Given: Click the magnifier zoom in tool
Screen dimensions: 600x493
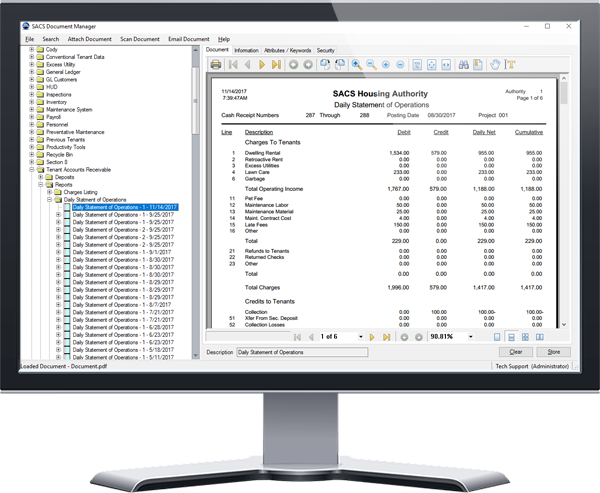Looking at the screenshot, I should (x=357, y=64).
